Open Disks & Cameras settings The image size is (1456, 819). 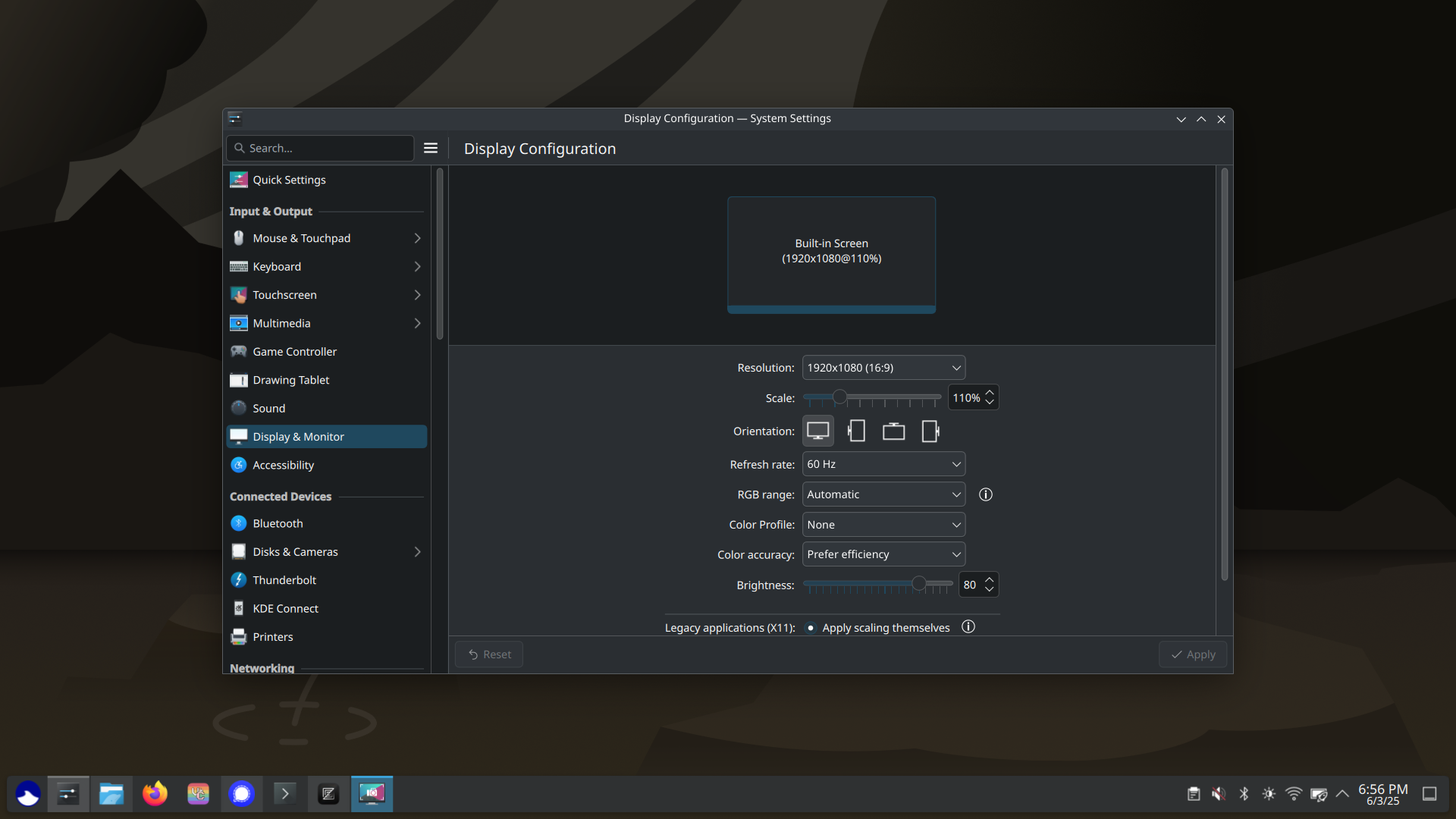tap(326, 552)
